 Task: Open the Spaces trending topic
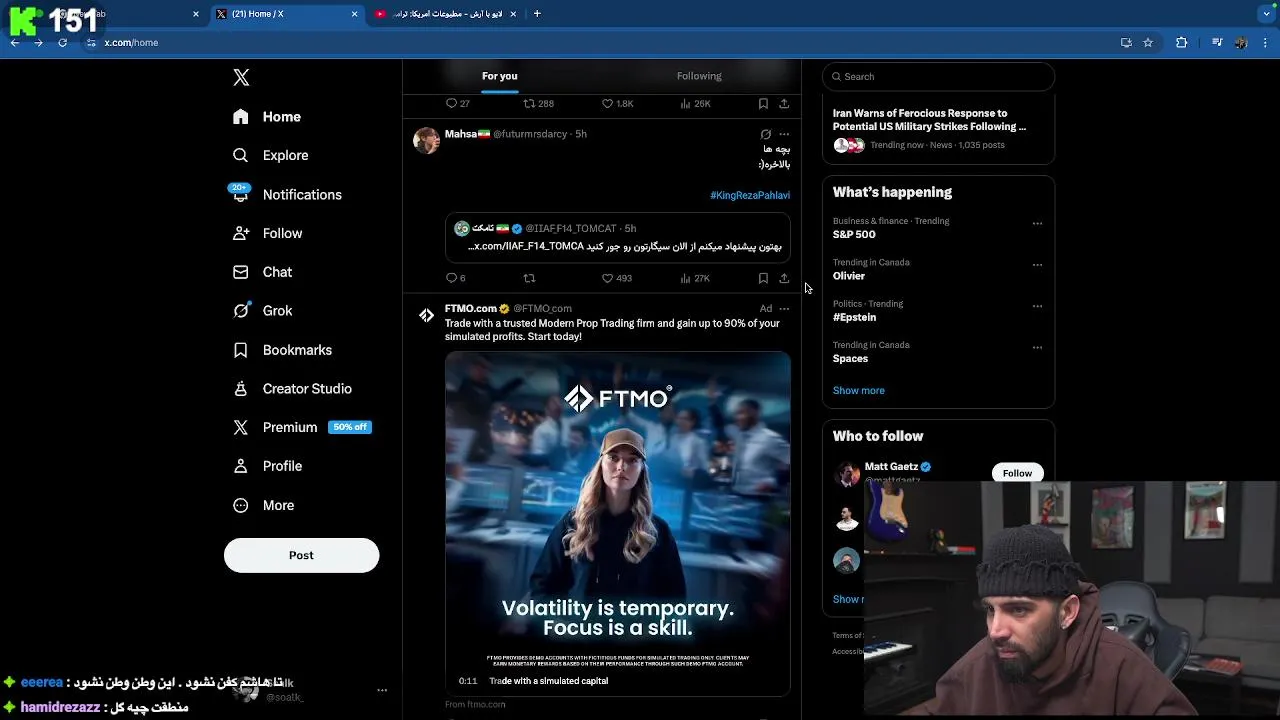pyautogui.click(x=850, y=358)
